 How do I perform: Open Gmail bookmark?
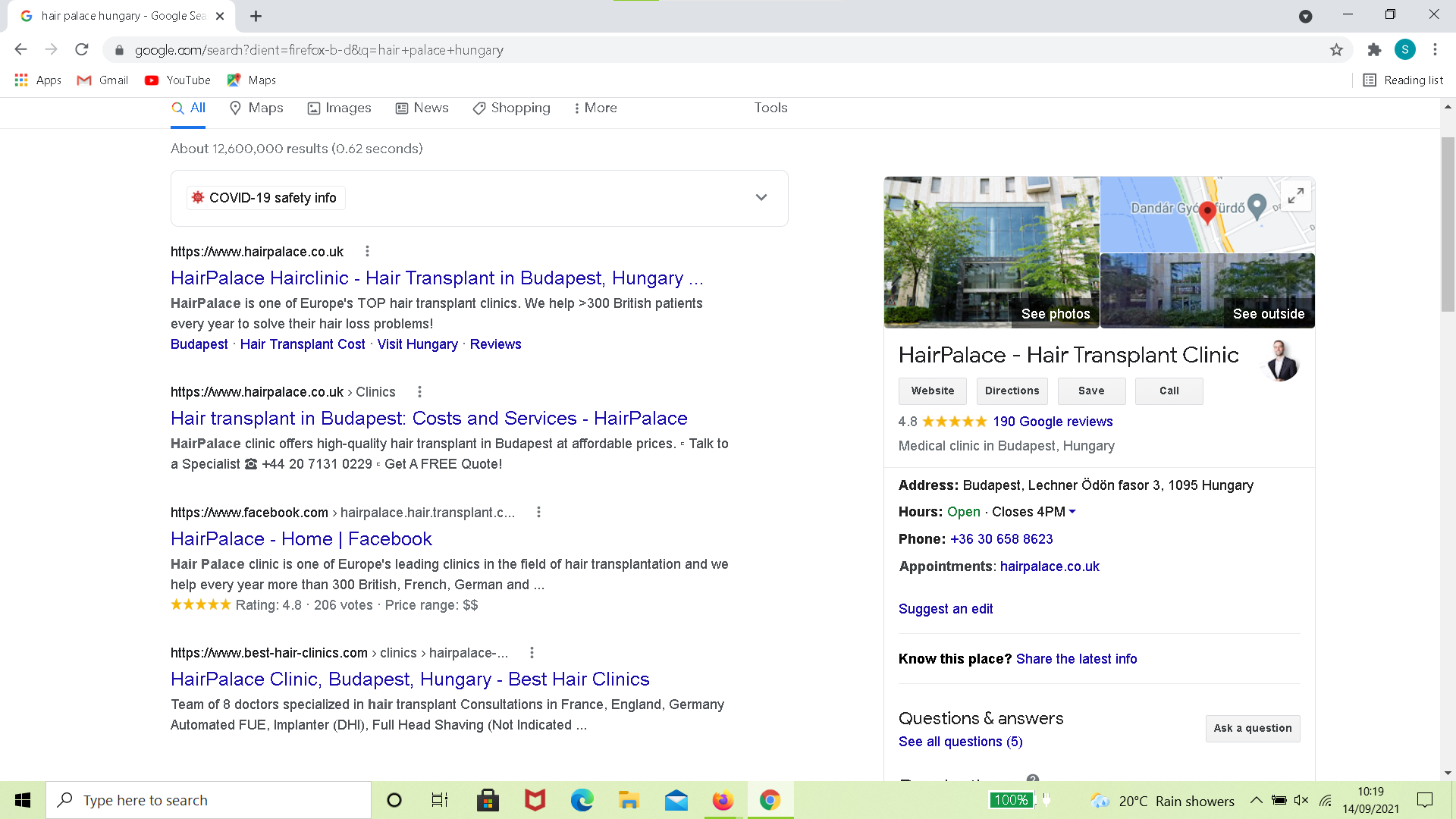pyautogui.click(x=102, y=80)
